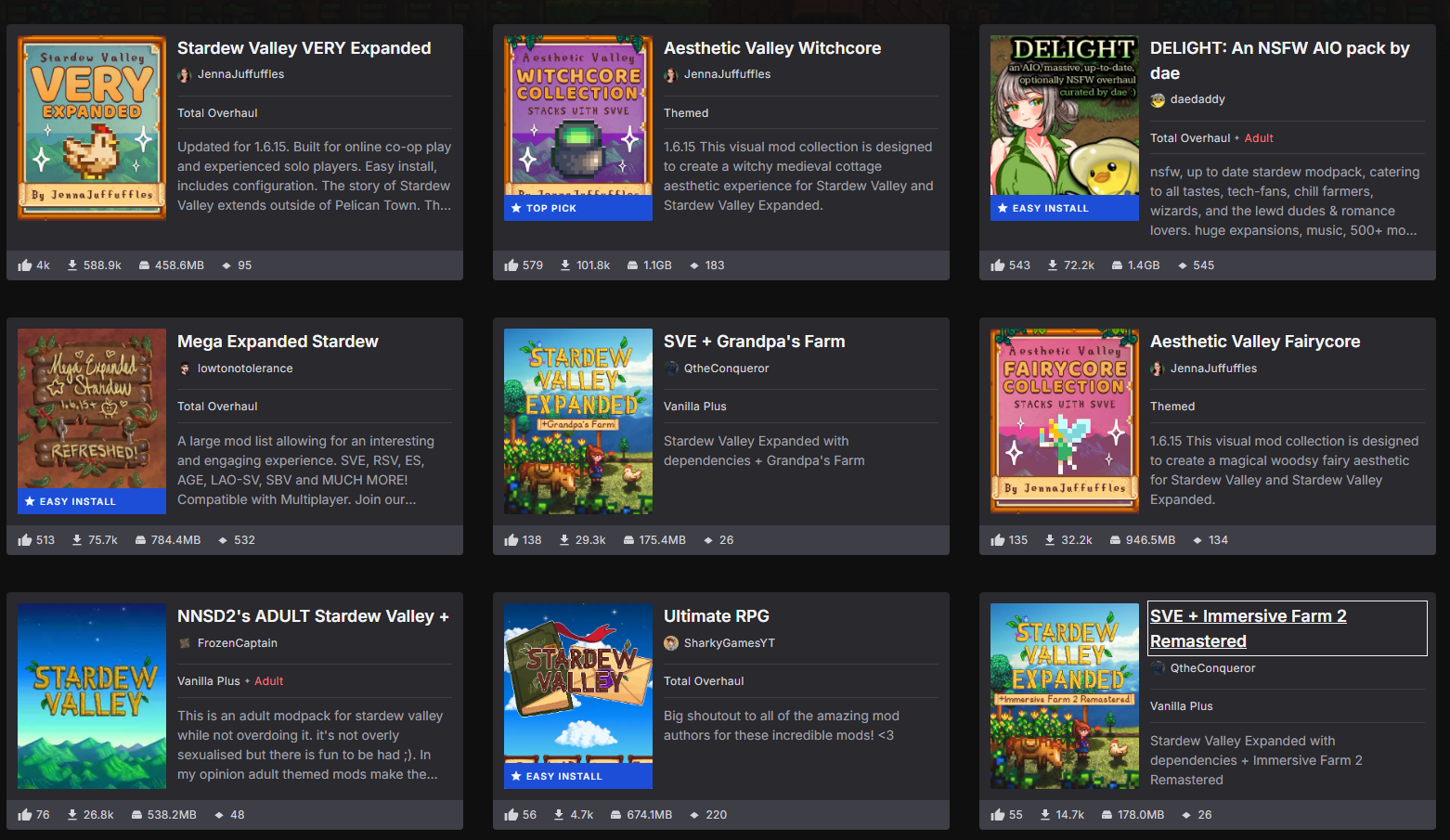Click the thumbs-up icon next to 138
Screen dimensions: 1450x840
(x=511, y=540)
